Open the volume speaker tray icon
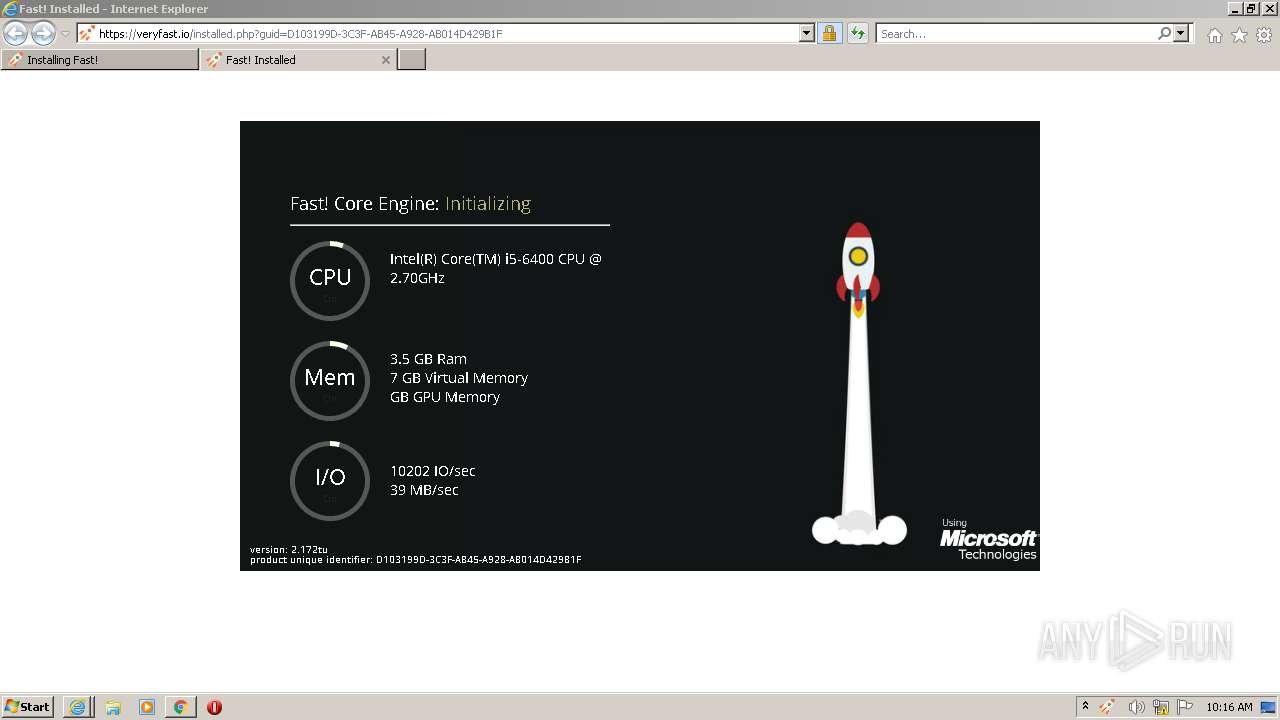This screenshot has width=1280, height=720. [1135, 707]
